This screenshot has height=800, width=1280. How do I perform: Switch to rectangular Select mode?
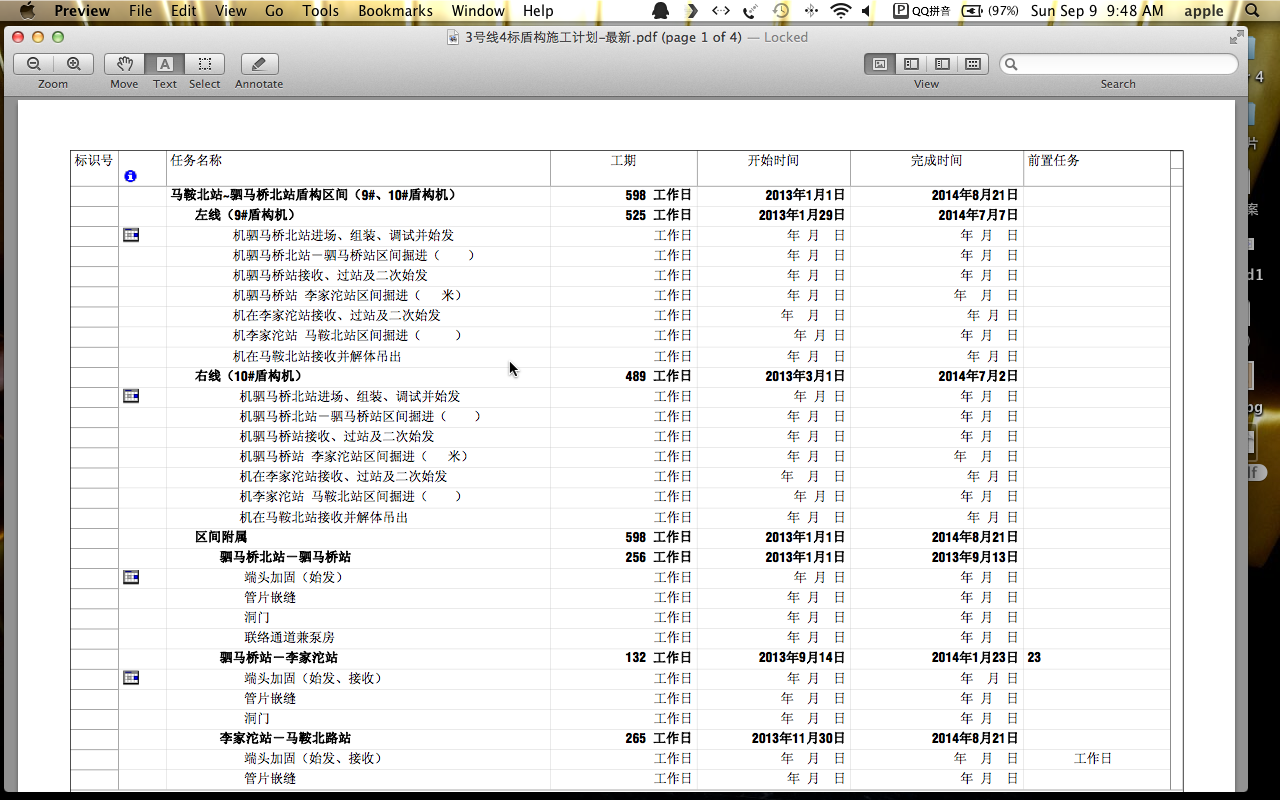pyautogui.click(x=204, y=63)
